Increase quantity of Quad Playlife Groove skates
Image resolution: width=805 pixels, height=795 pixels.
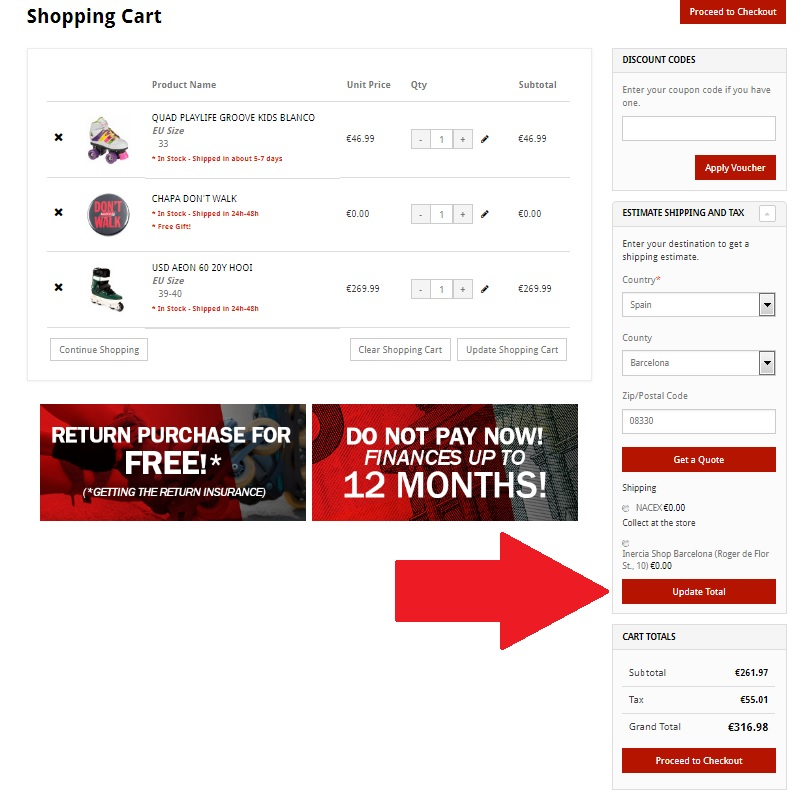[x=463, y=139]
